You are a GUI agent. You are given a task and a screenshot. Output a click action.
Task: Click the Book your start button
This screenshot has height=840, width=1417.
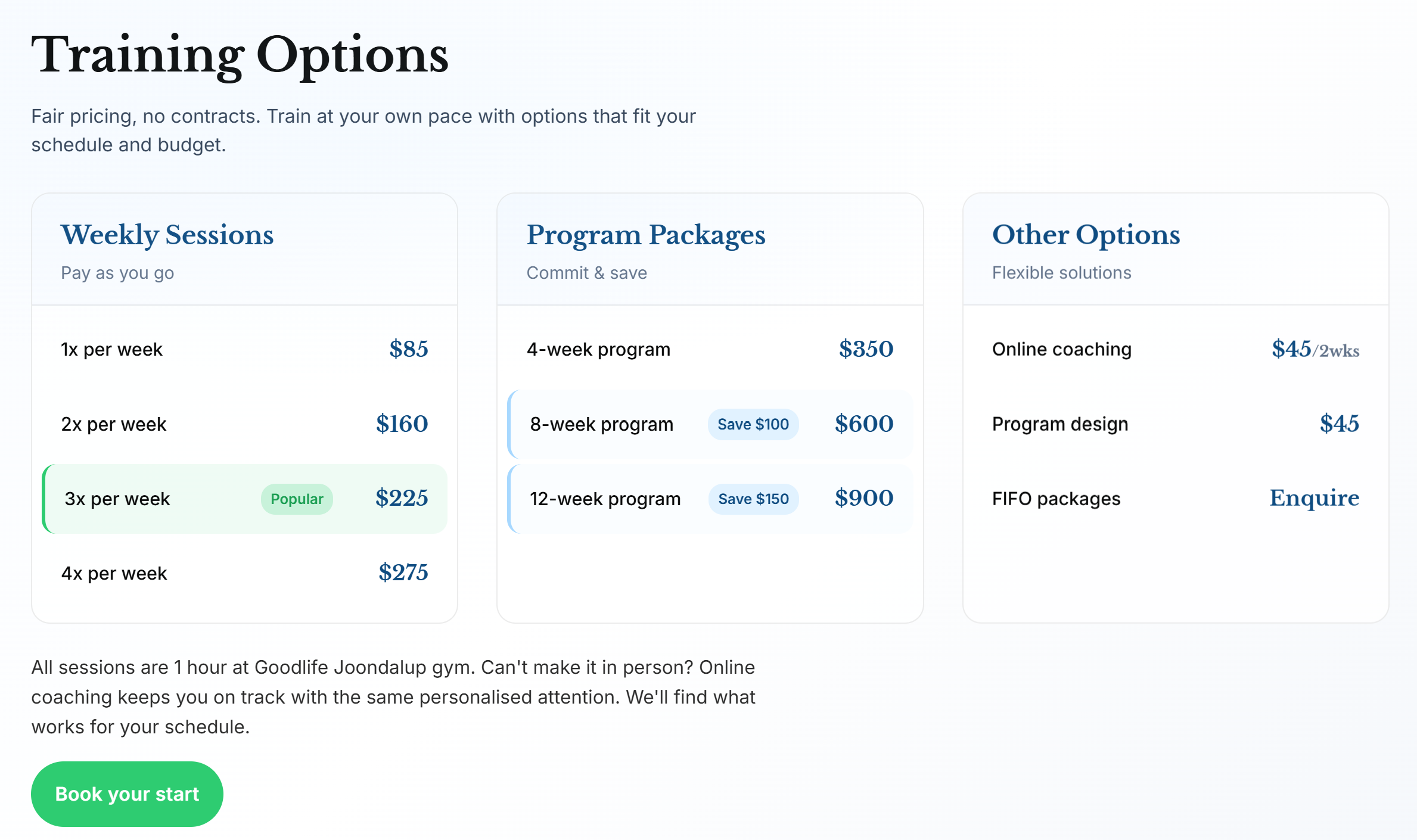click(127, 794)
